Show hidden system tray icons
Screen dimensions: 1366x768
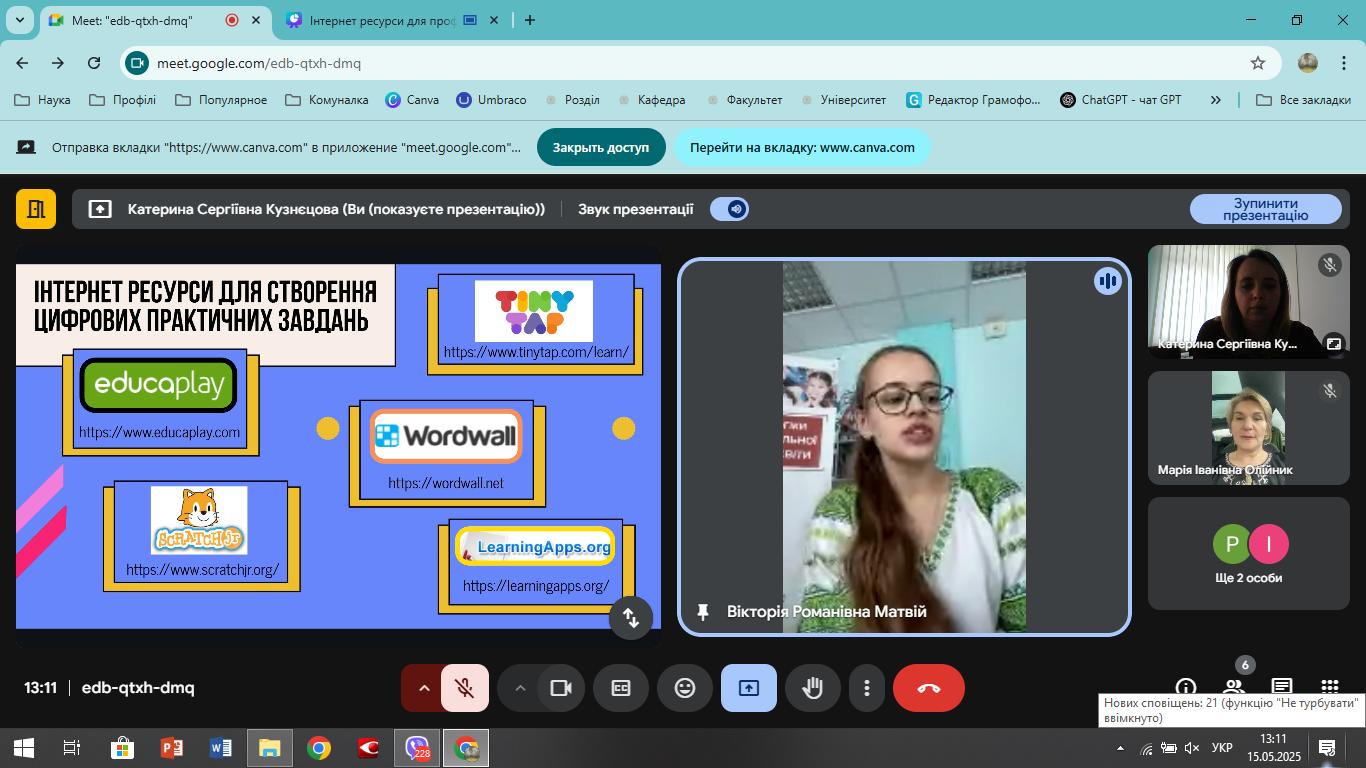tap(1120, 748)
